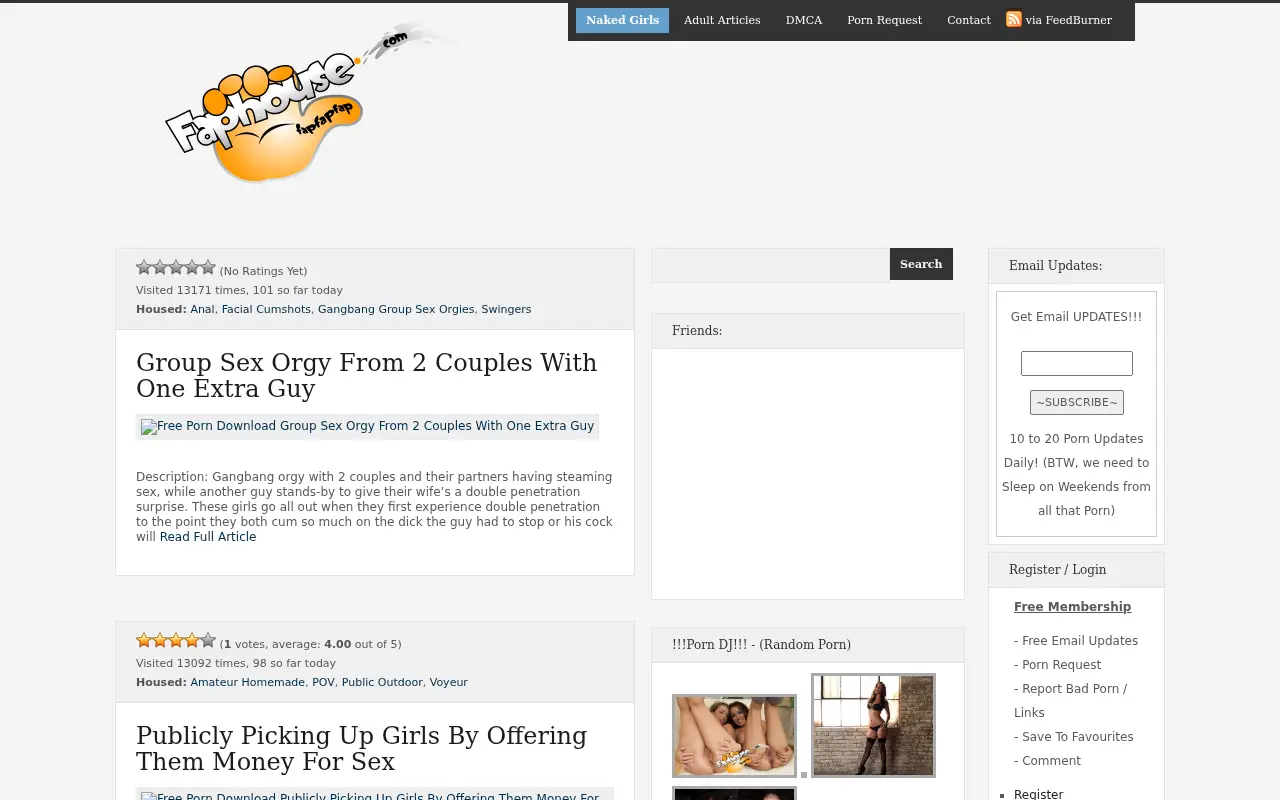Image resolution: width=1280 pixels, height=800 pixels.
Task: Click the '(No Ratings Yet)' text
Action: pyautogui.click(x=263, y=272)
